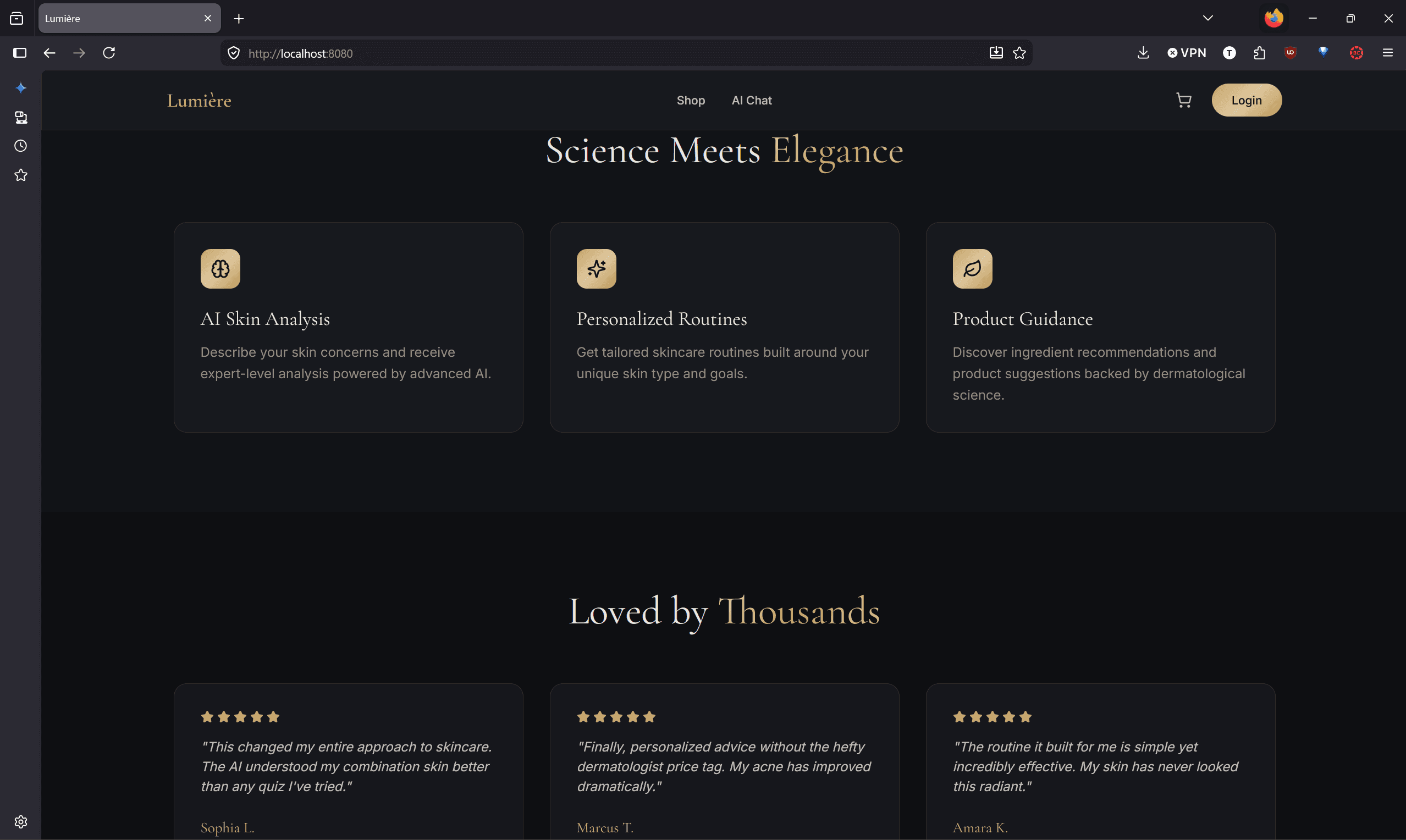Click the Loved by Thousands heading

click(x=725, y=612)
